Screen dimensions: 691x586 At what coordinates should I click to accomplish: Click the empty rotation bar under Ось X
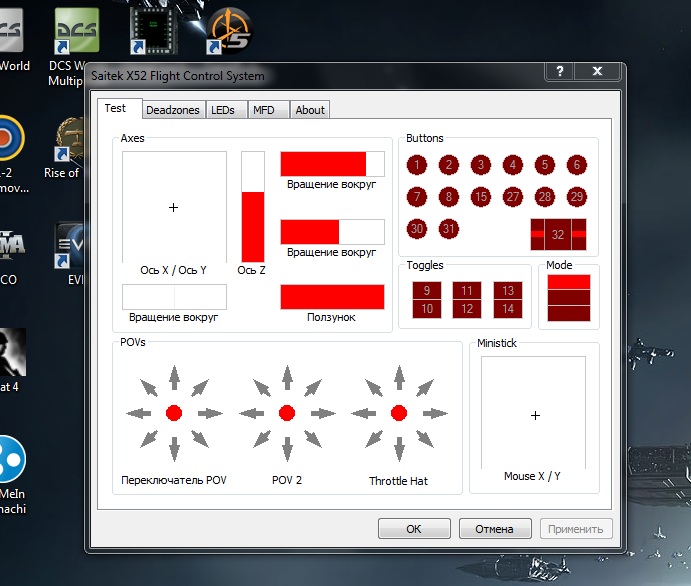click(x=175, y=297)
